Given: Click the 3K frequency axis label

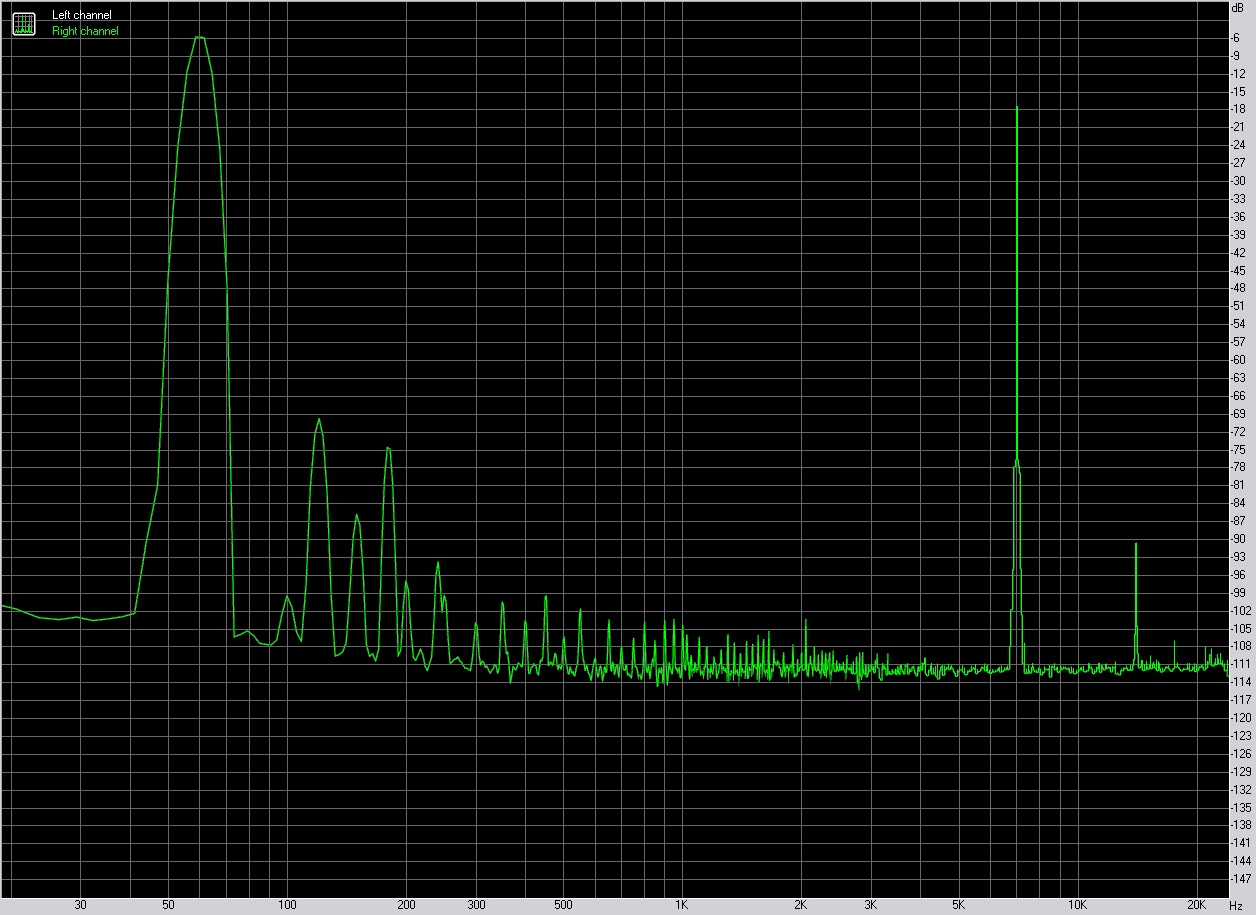Looking at the screenshot, I should point(871,905).
